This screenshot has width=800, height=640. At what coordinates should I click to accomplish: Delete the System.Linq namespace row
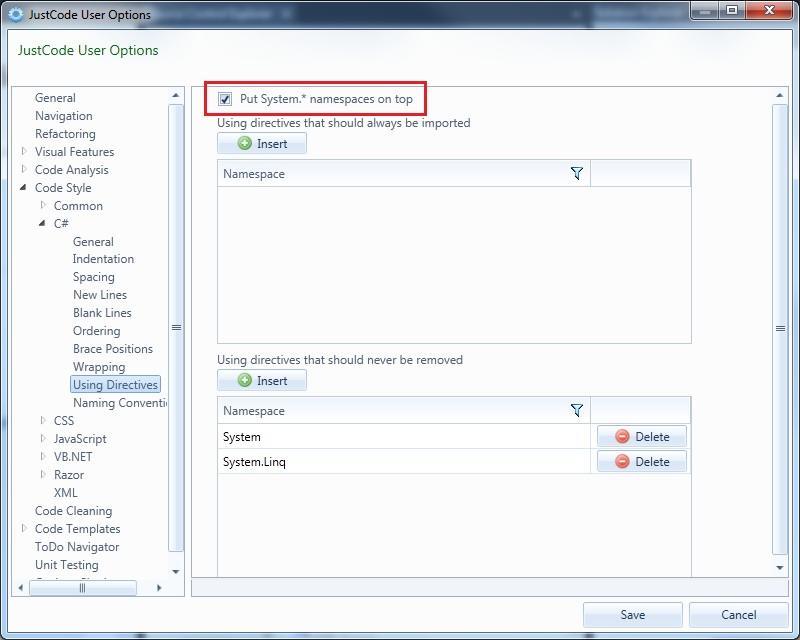pos(642,461)
